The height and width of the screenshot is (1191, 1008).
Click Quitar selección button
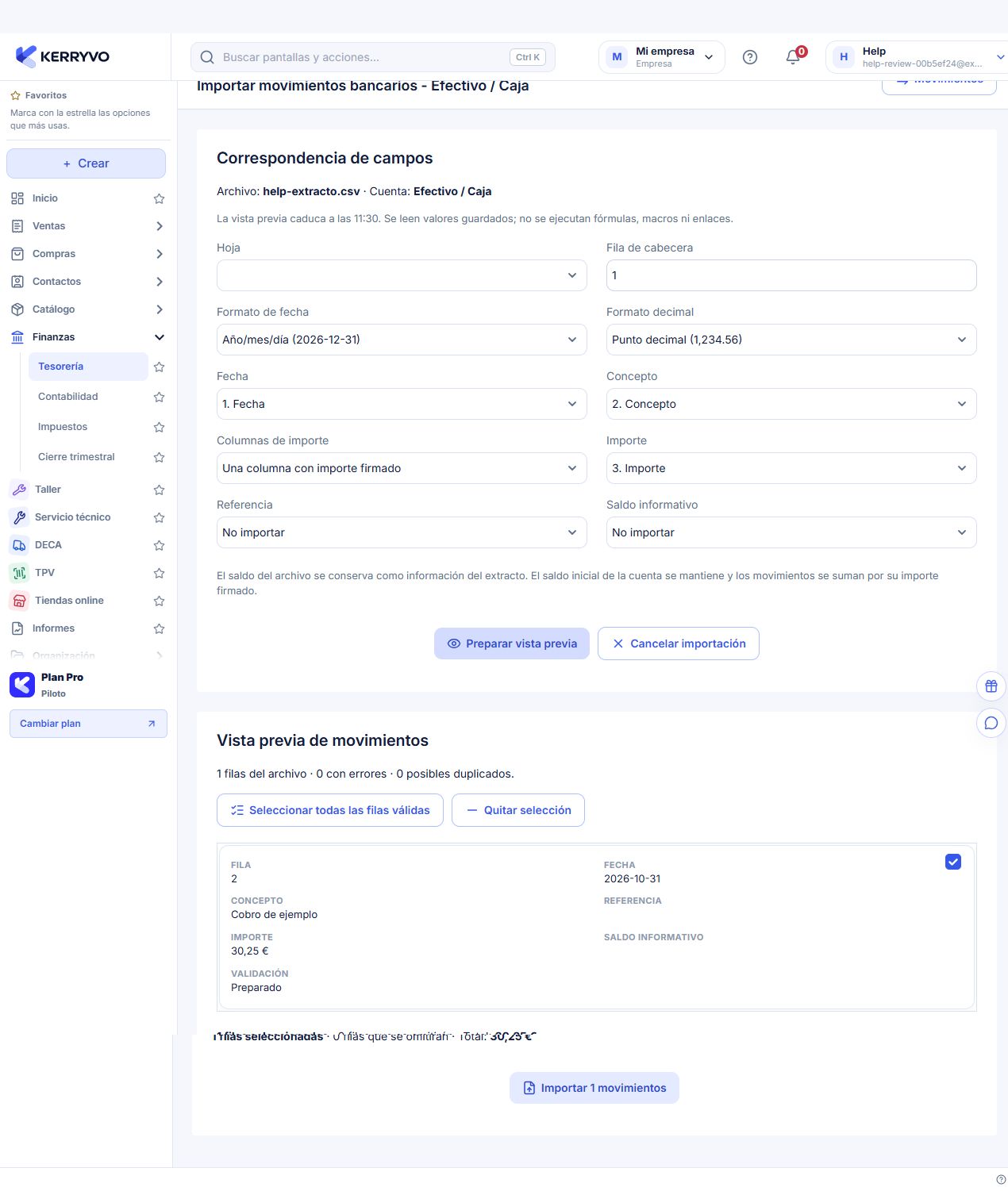[x=518, y=810]
